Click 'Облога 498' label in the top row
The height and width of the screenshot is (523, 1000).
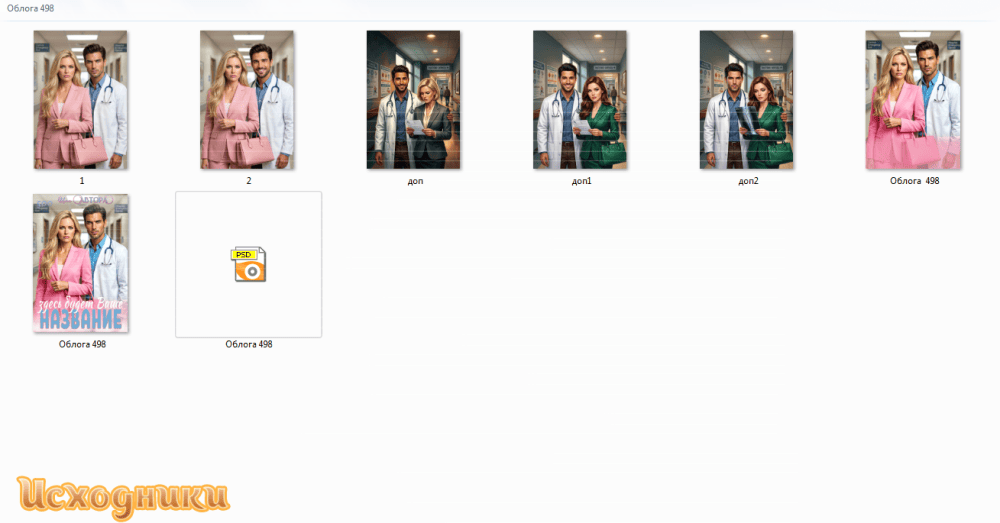pyautogui.click(x=915, y=181)
